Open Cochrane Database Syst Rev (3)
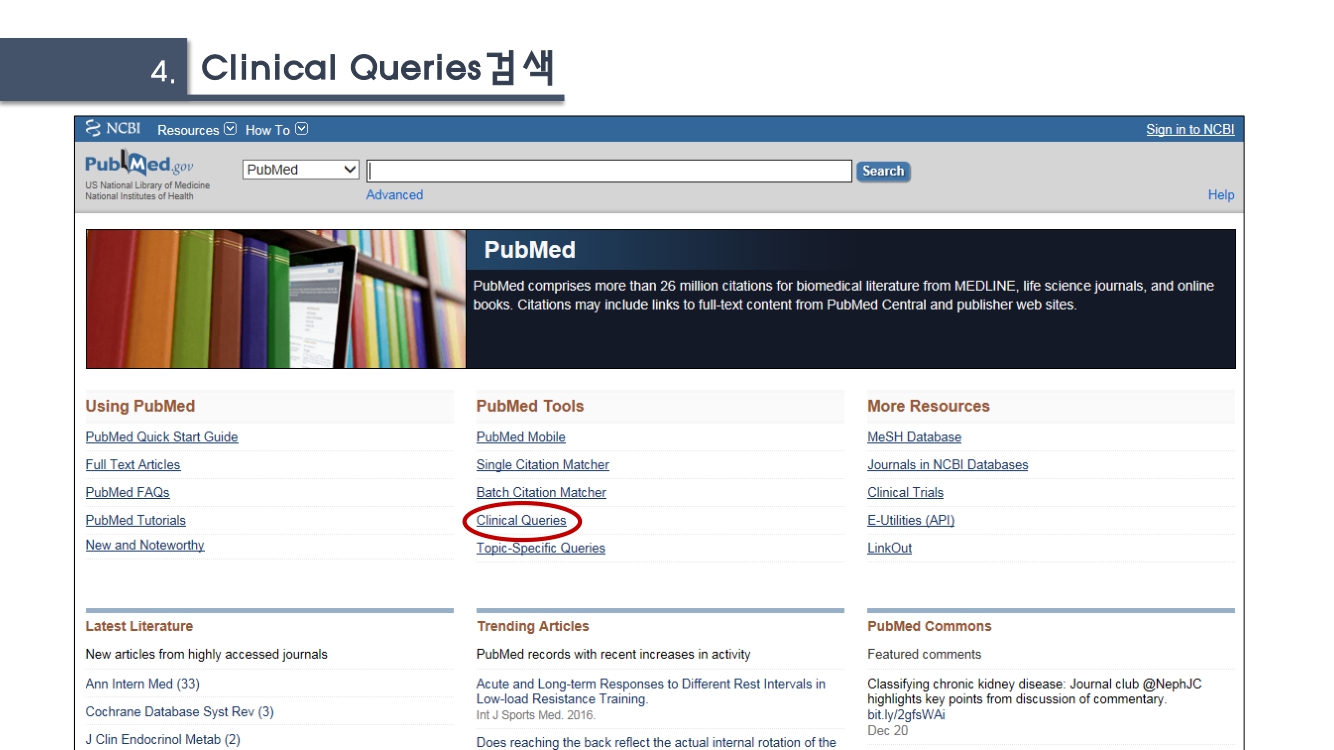 [x=180, y=712]
